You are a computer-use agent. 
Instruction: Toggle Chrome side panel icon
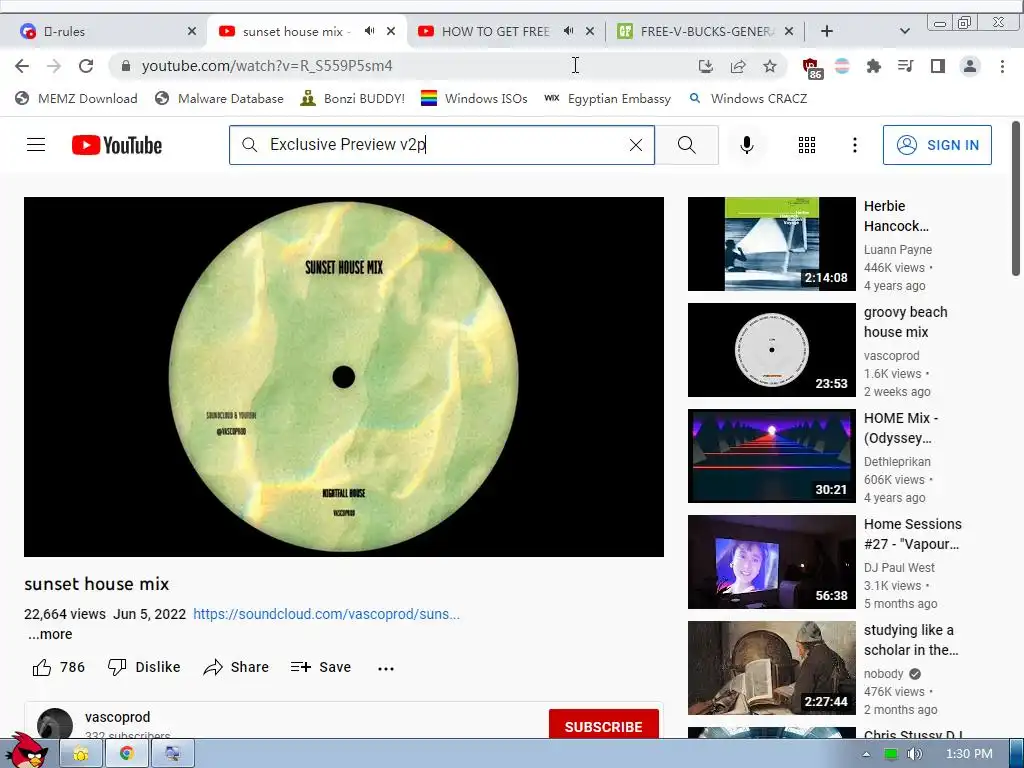click(x=938, y=66)
